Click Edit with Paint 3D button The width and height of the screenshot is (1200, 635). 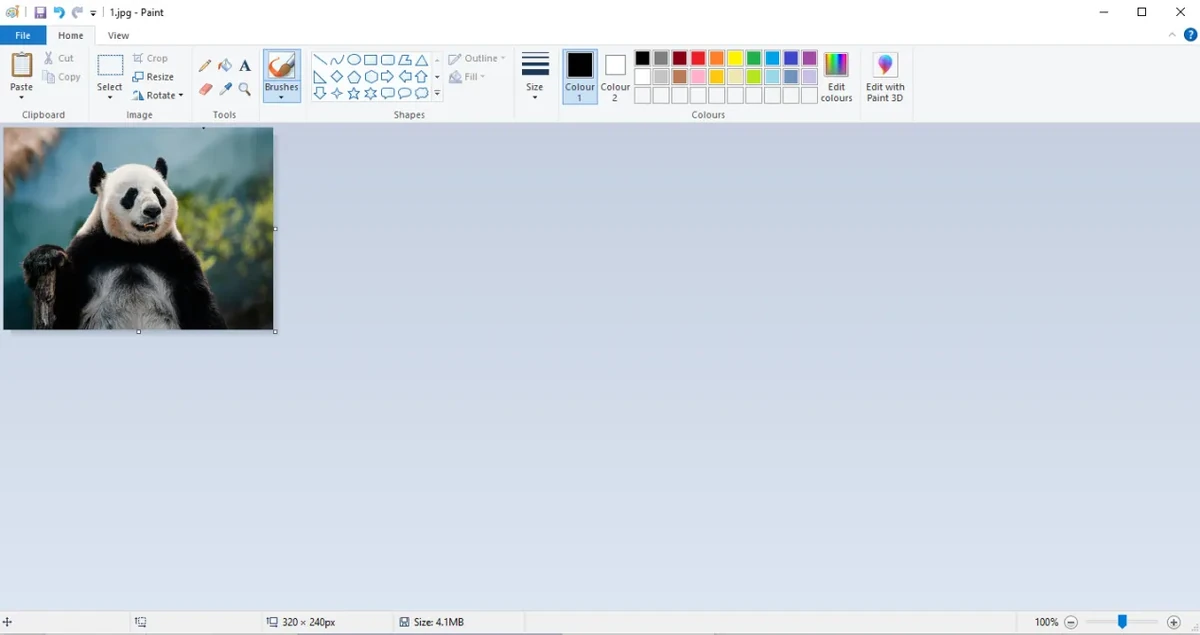[x=885, y=77]
